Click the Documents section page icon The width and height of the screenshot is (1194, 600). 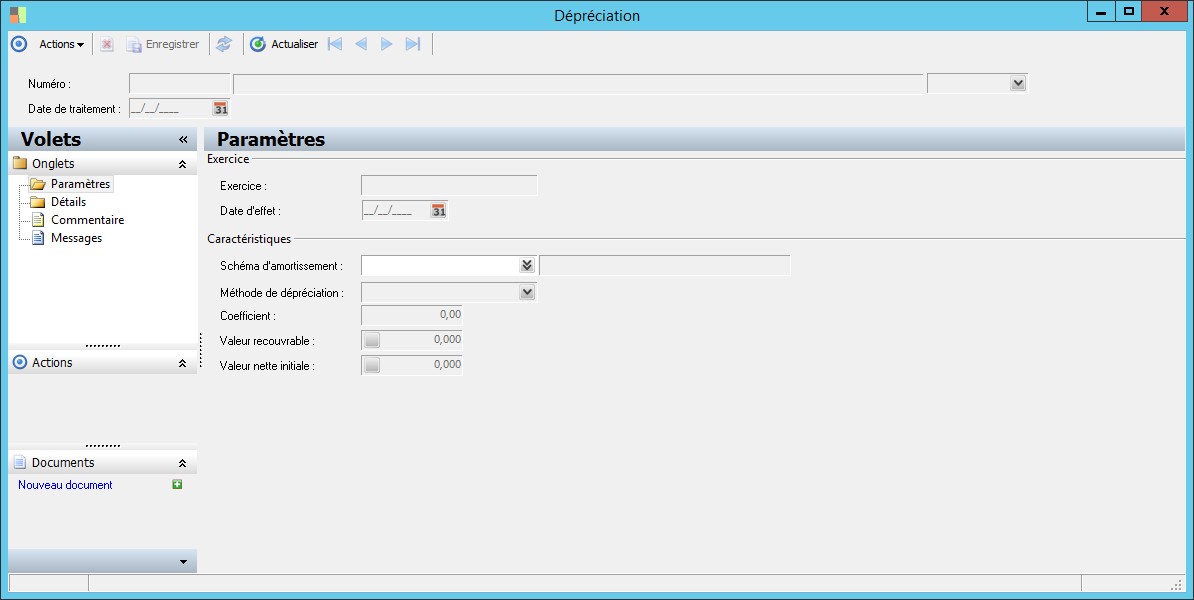pos(20,462)
